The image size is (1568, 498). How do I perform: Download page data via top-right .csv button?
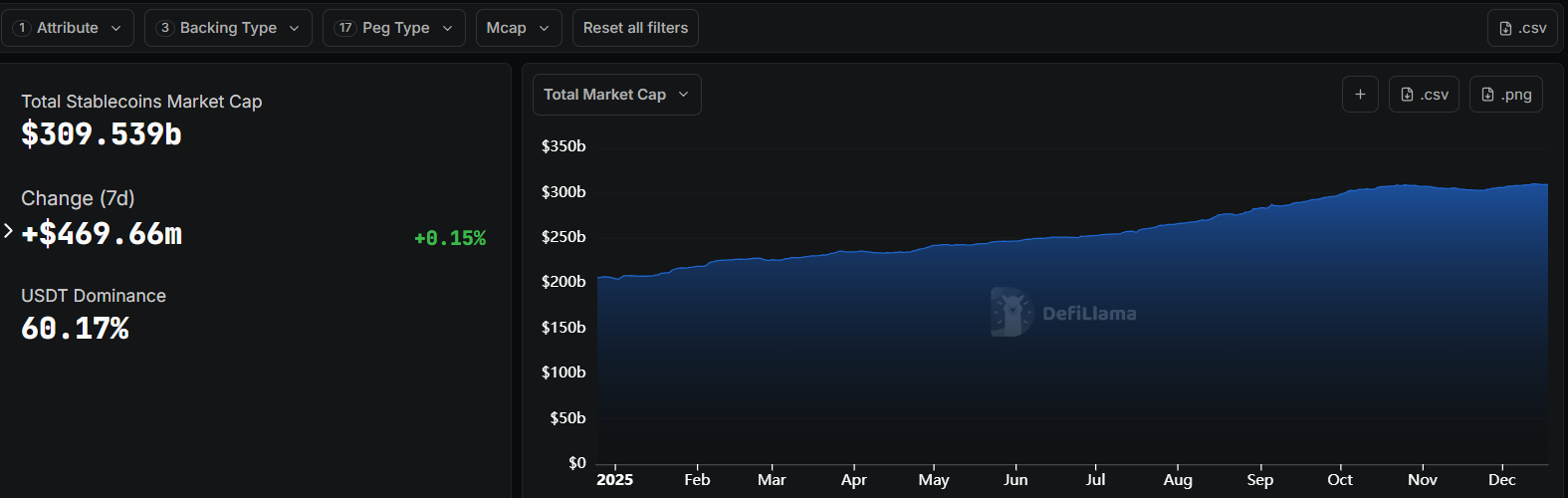click(x=1521, y=28)
